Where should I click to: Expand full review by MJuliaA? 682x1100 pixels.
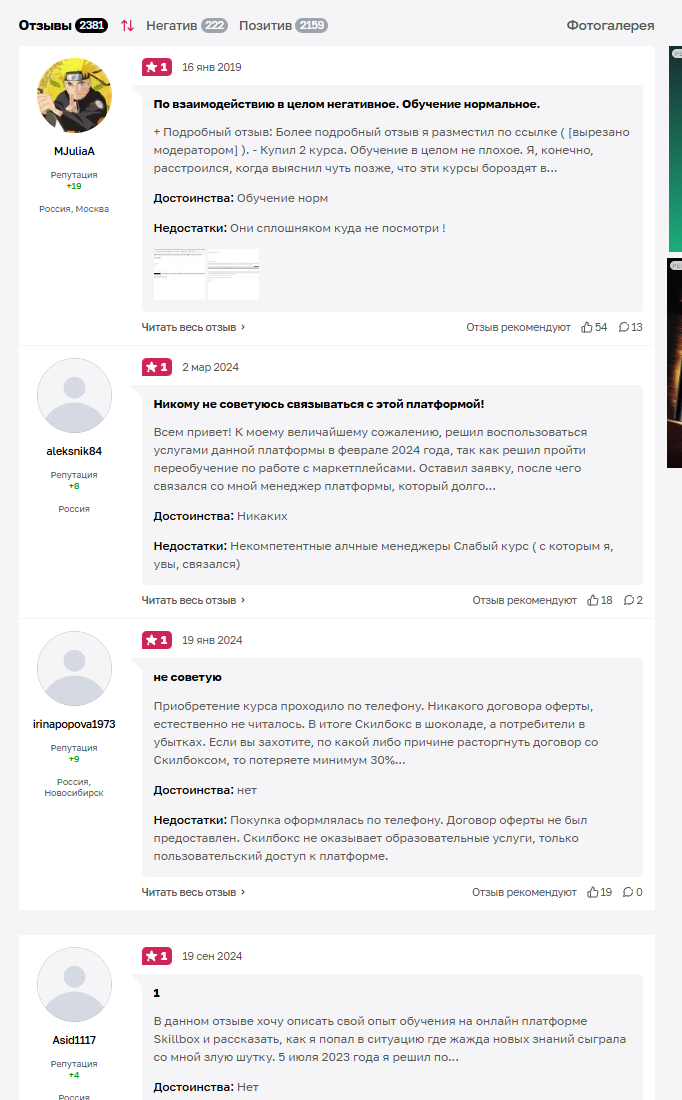point(193,327)
